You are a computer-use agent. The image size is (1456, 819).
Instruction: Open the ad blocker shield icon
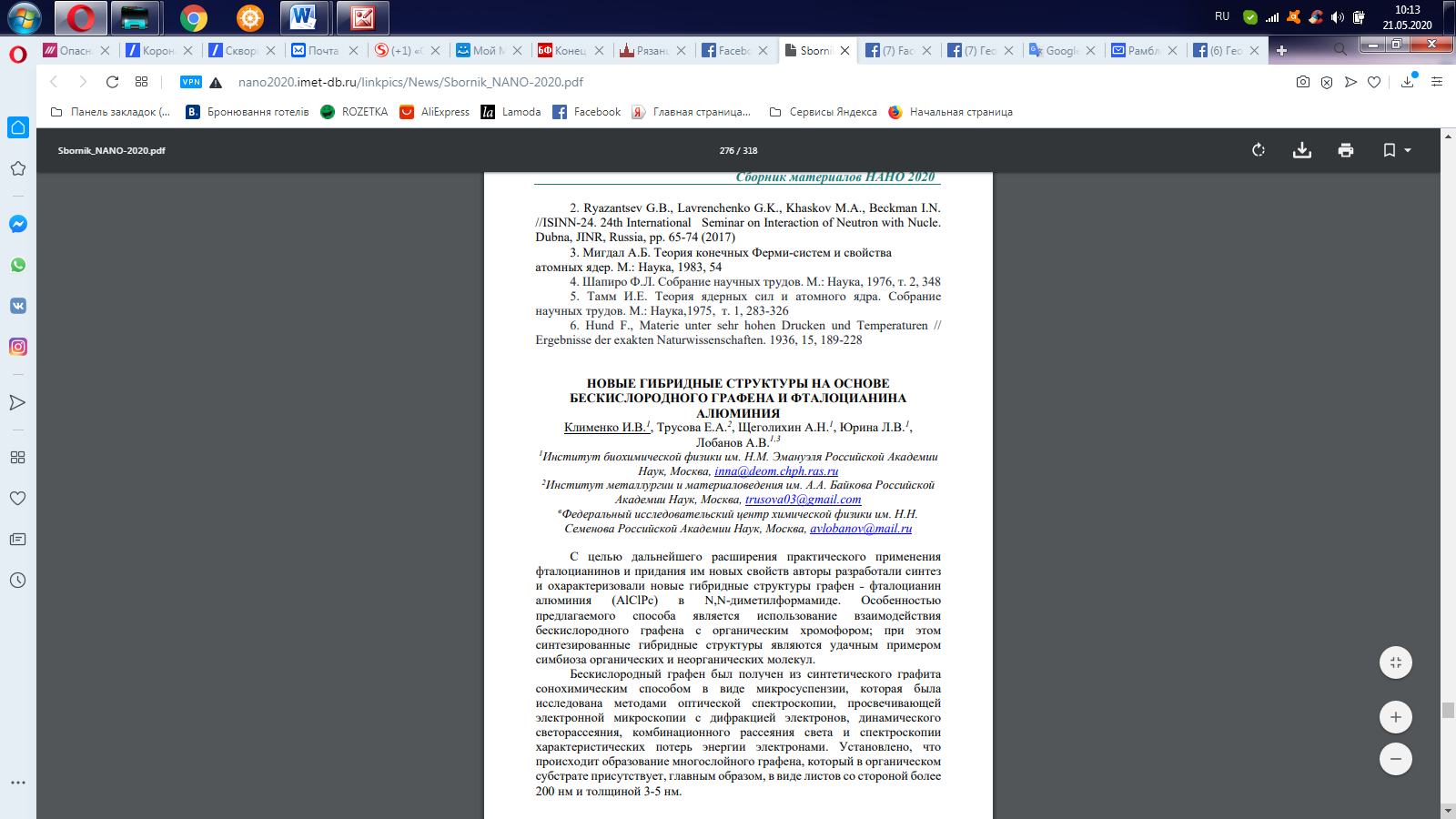click(x=1327, y=82)
